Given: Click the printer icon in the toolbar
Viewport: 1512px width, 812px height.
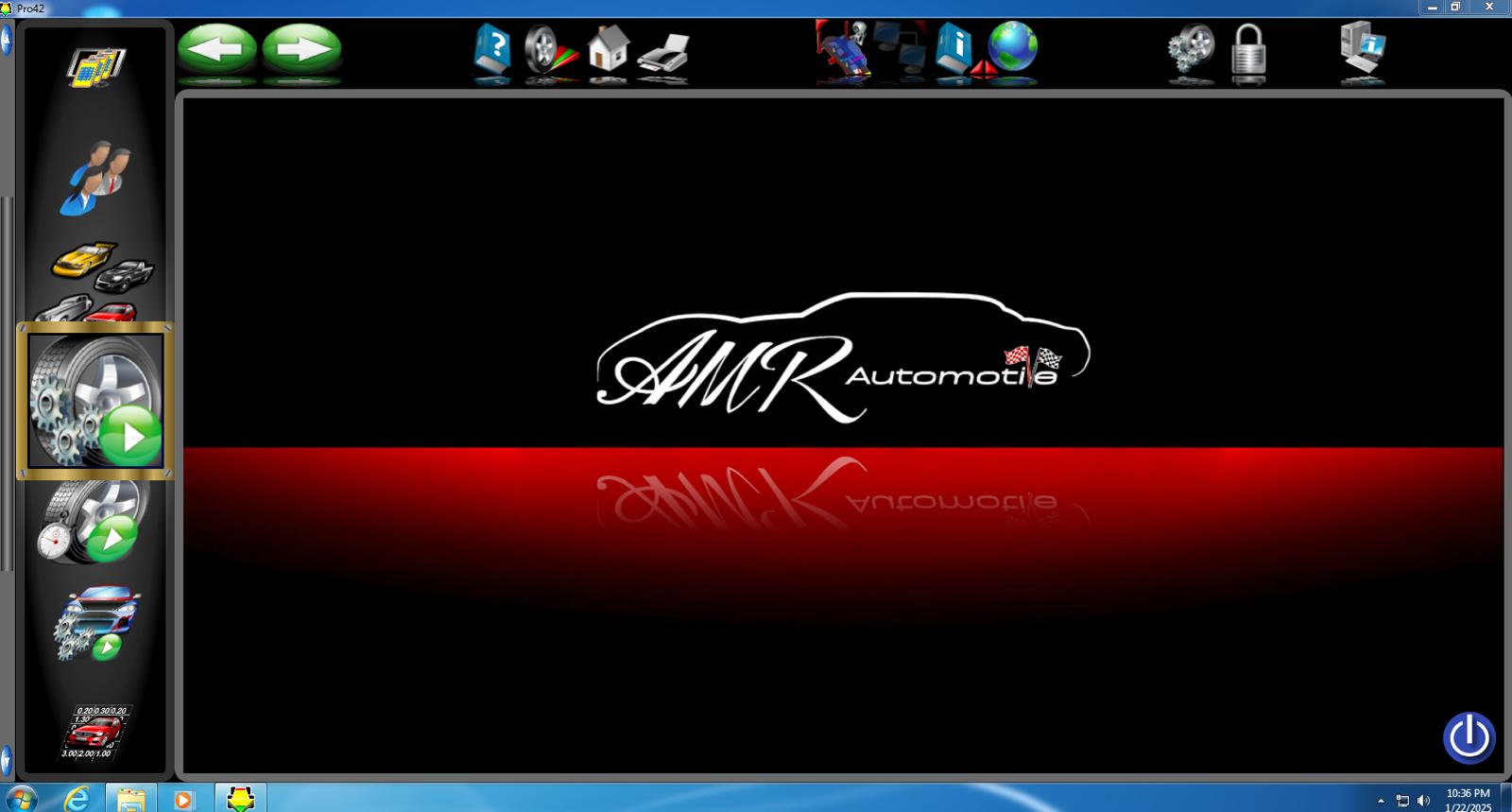Looking at the screenshot, I should 662,52.
